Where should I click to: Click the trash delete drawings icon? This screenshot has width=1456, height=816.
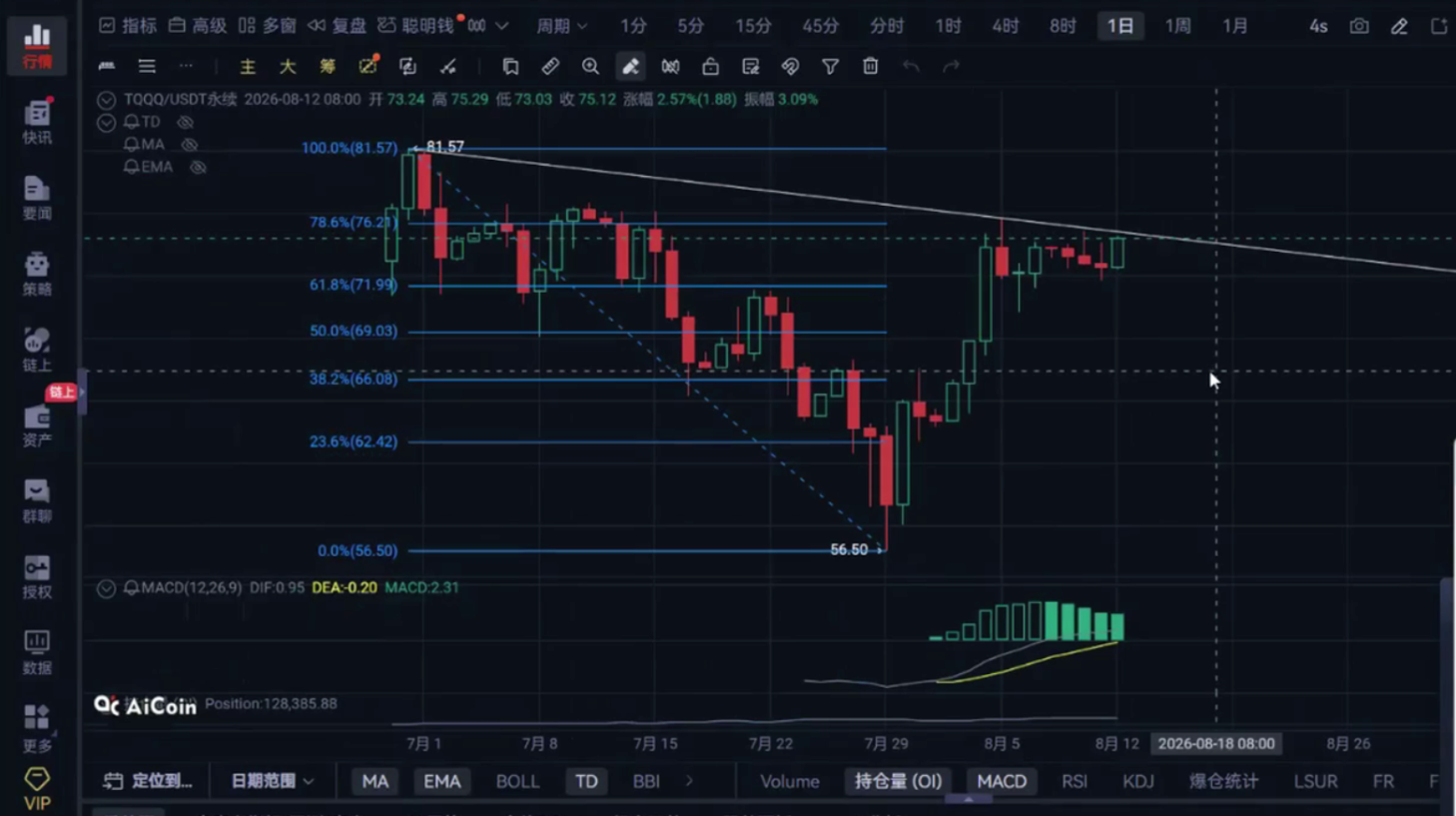[870, 66]
